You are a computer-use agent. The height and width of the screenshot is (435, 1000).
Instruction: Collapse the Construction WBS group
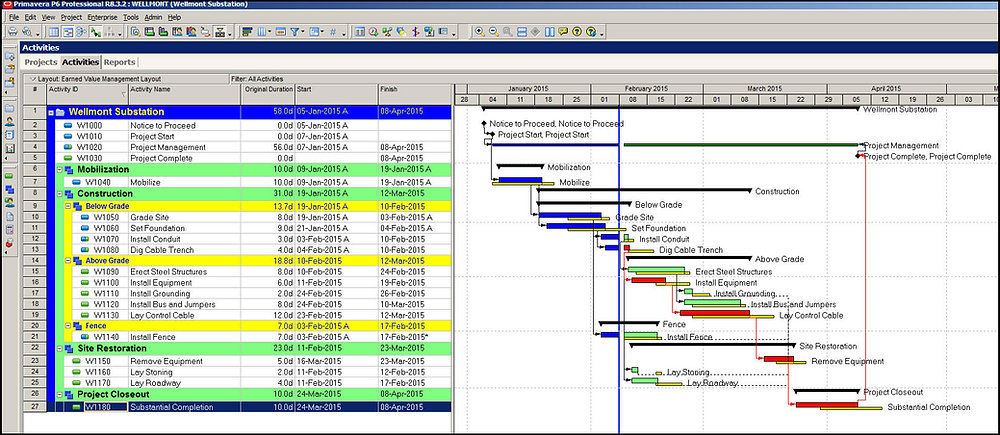coord(59,194)
